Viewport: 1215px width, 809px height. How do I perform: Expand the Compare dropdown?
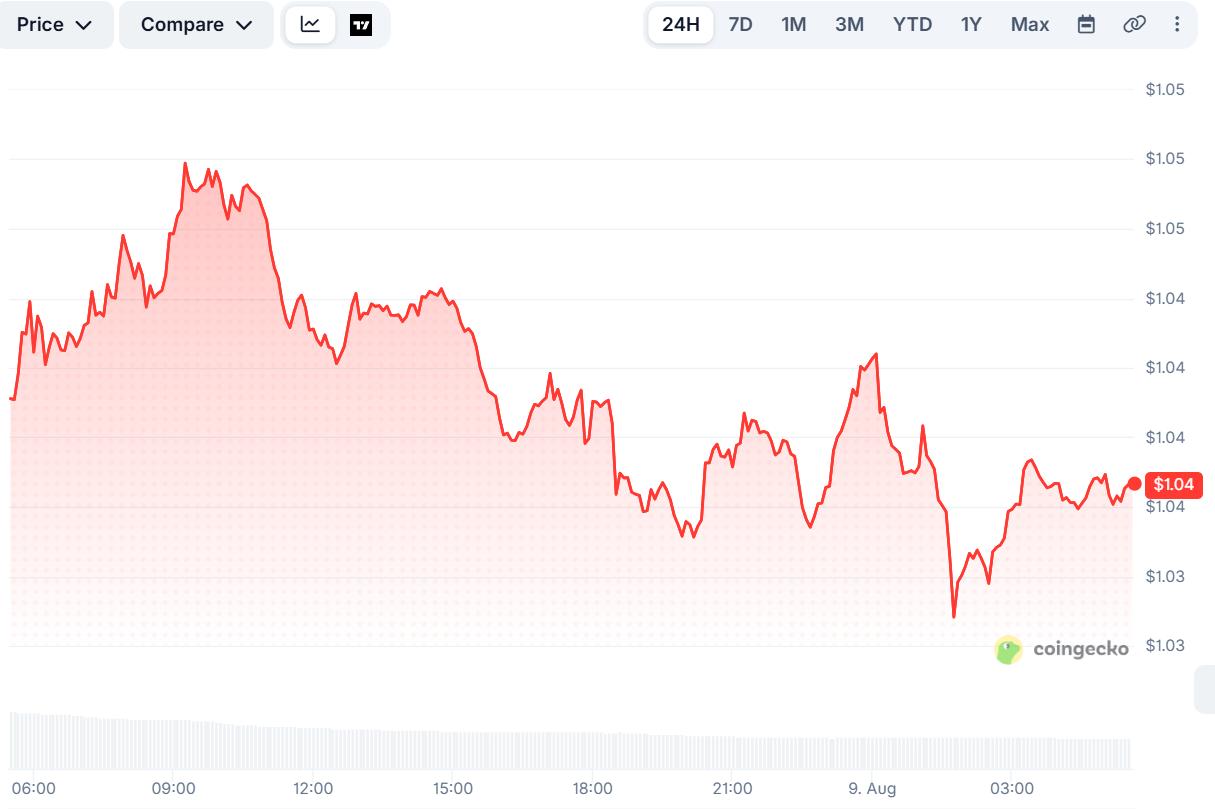(196, 25)
